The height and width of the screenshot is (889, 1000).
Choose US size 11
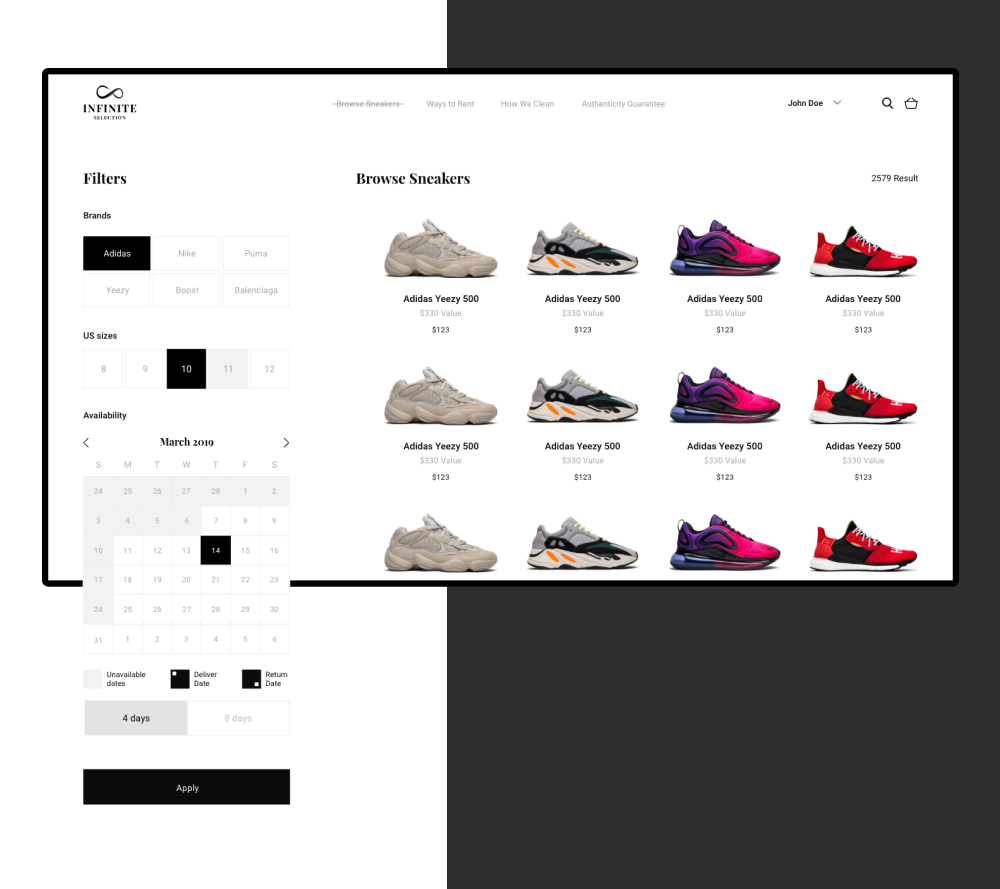pos(228,369)
